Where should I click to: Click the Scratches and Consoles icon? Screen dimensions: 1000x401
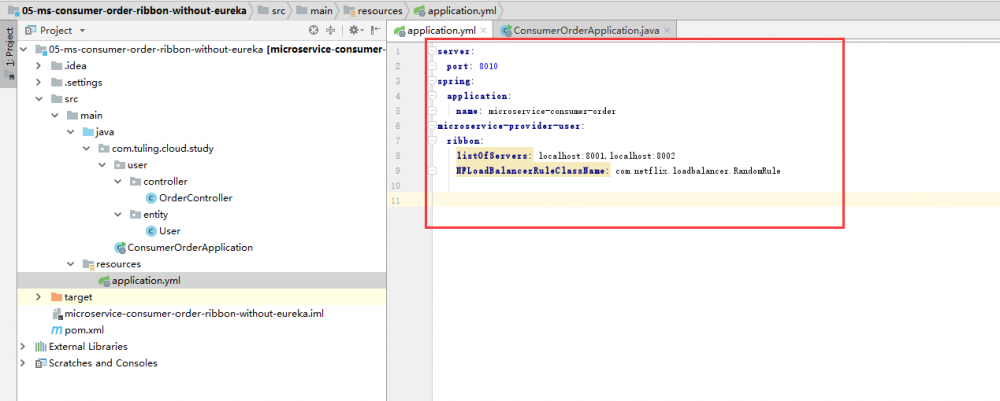pos(41,363)
